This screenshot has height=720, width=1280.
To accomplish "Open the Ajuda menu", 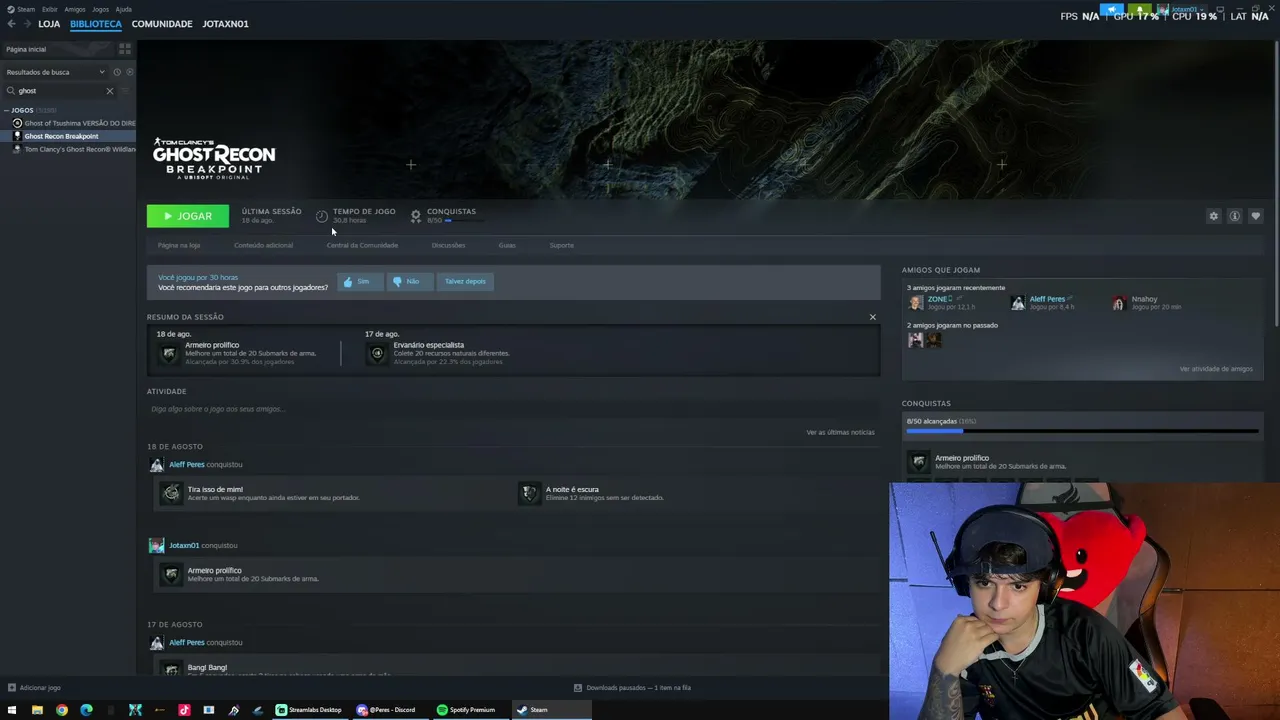I will [x=123, y=9].
